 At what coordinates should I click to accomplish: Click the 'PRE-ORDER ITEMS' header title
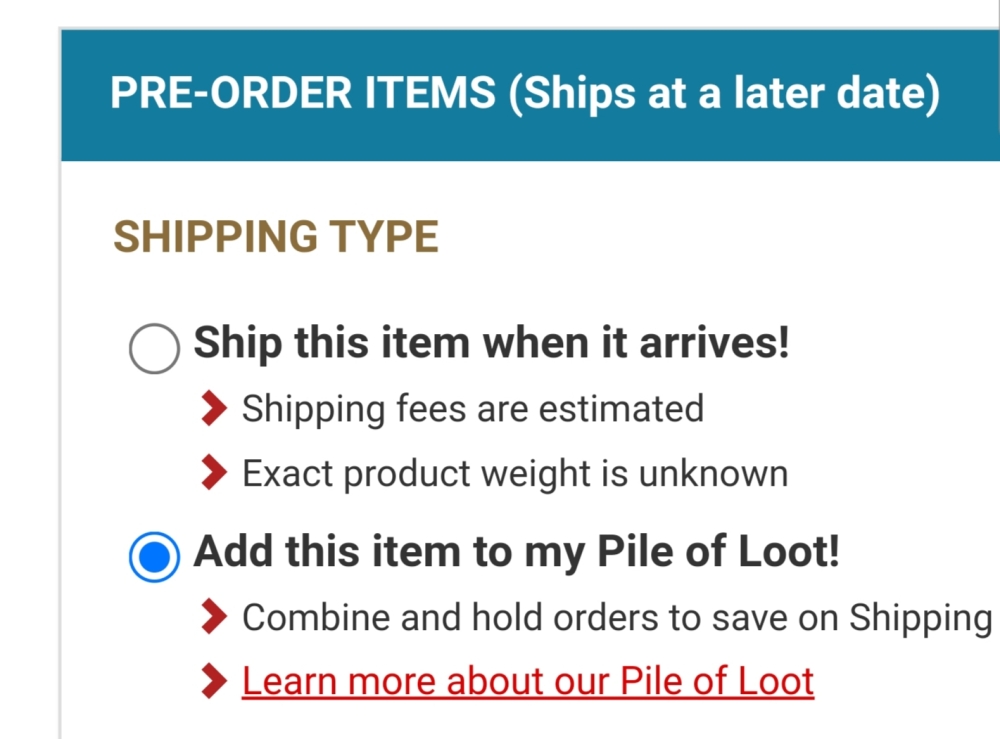(x=303, y=93)
